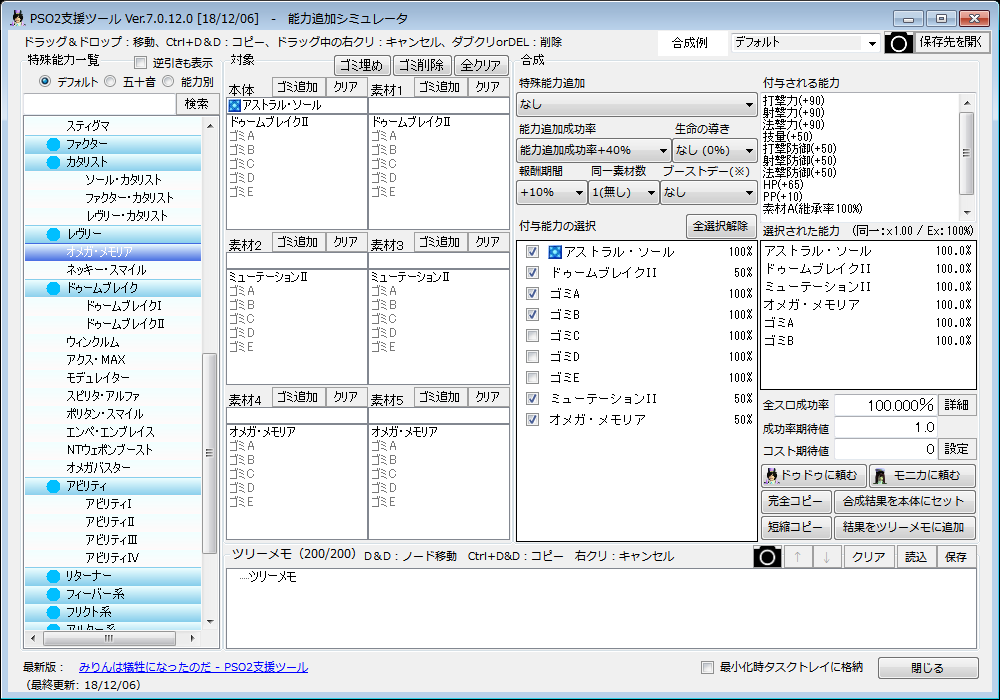Click the 設定 button
This screenshot has width=1000, height=700.
pyautogui.click(x=957, y=449)
